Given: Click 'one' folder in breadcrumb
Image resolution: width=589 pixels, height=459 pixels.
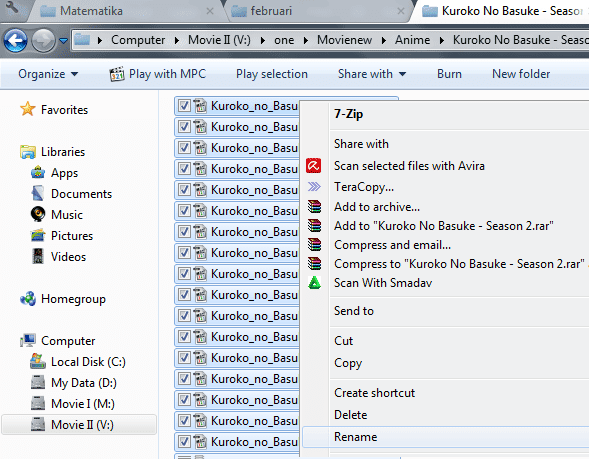Looking at the screenshot, I should (284, 40).
